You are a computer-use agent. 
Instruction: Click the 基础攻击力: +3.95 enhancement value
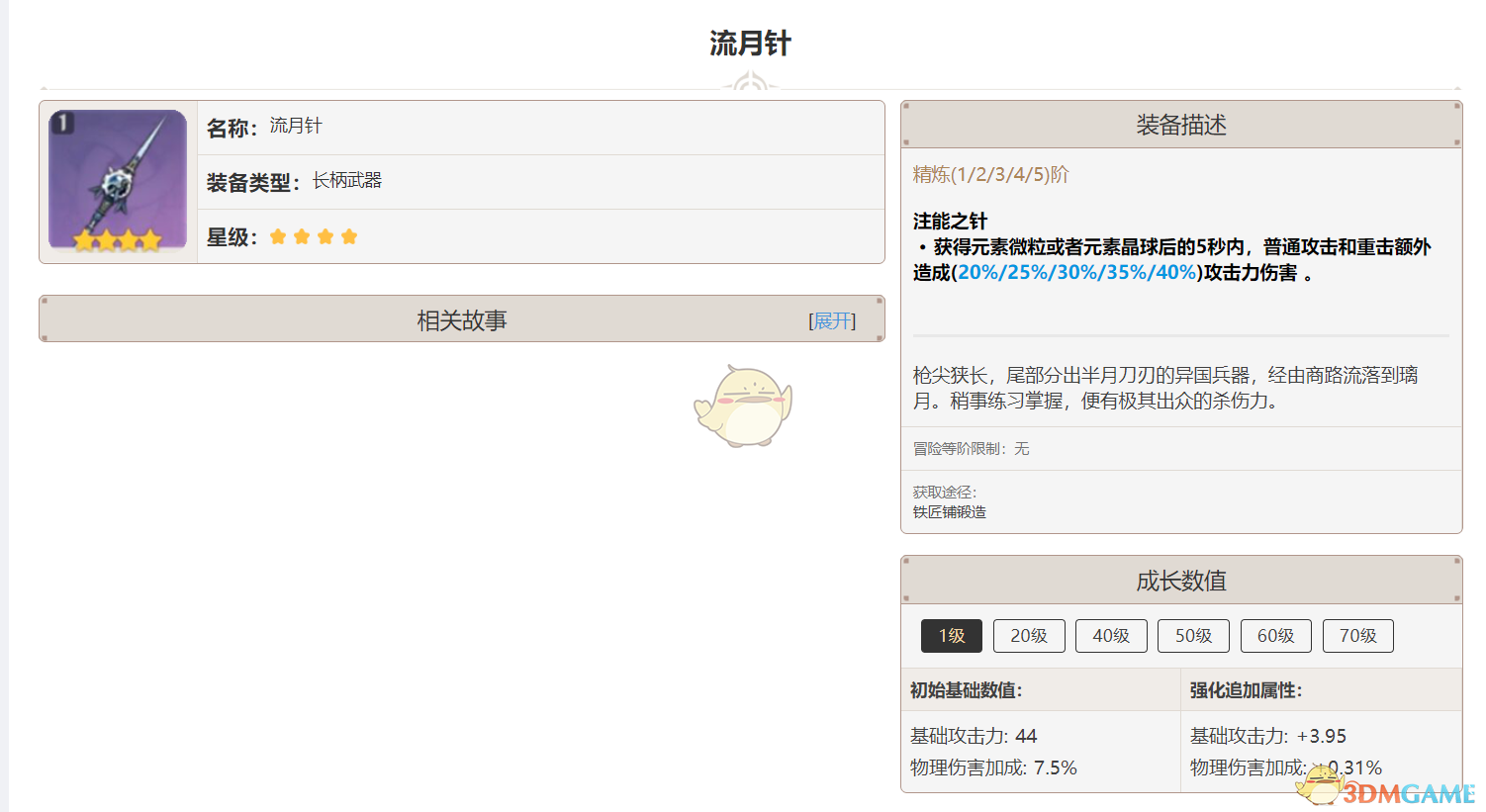[1268, 736]
